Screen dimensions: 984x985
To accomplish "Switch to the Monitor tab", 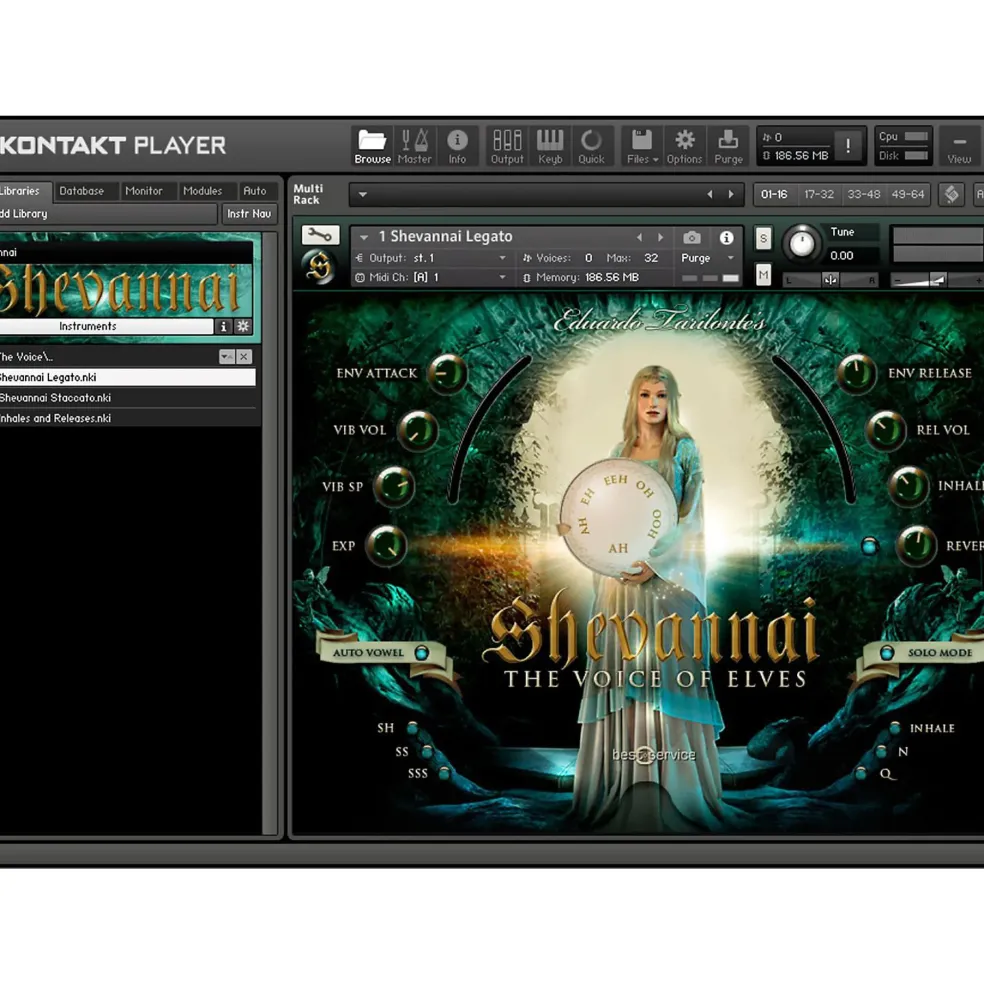I will pos(144,191).
